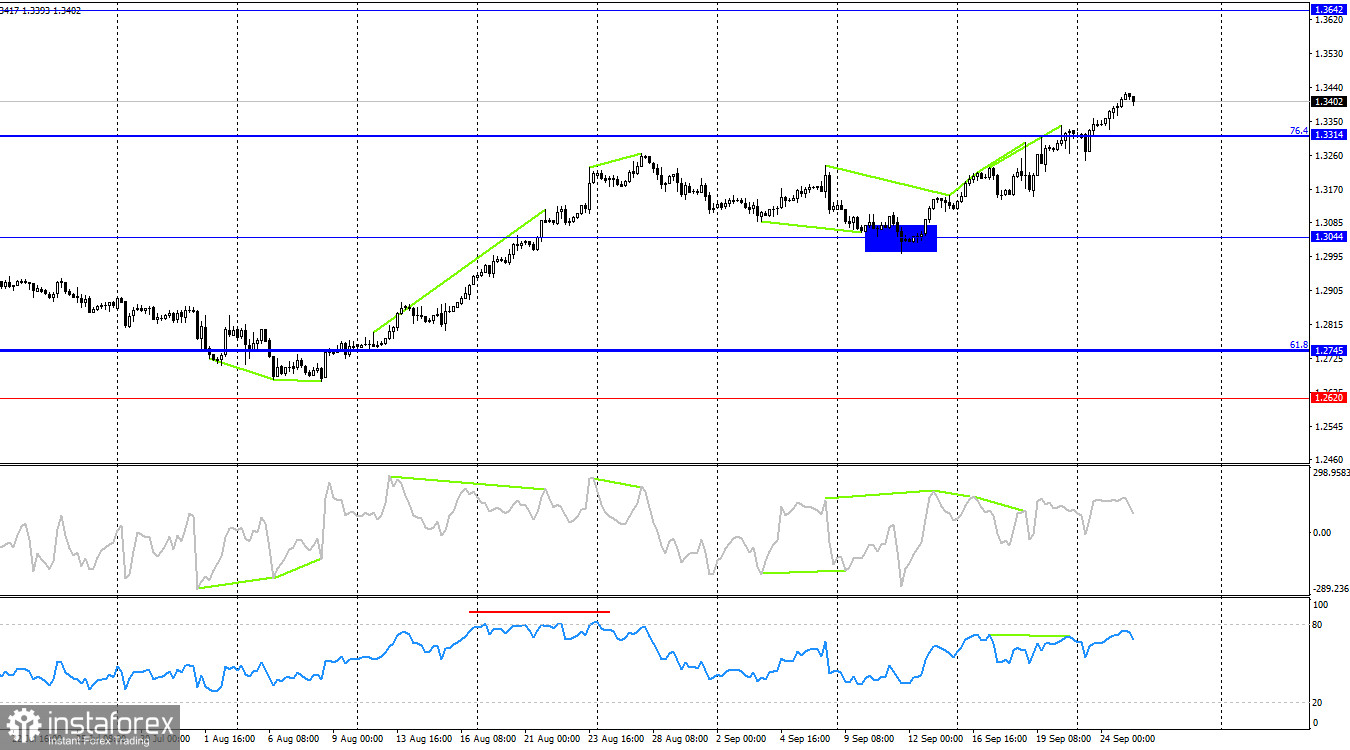
Task: Click the RSI scale value 100
Action: click(1320, 605)
